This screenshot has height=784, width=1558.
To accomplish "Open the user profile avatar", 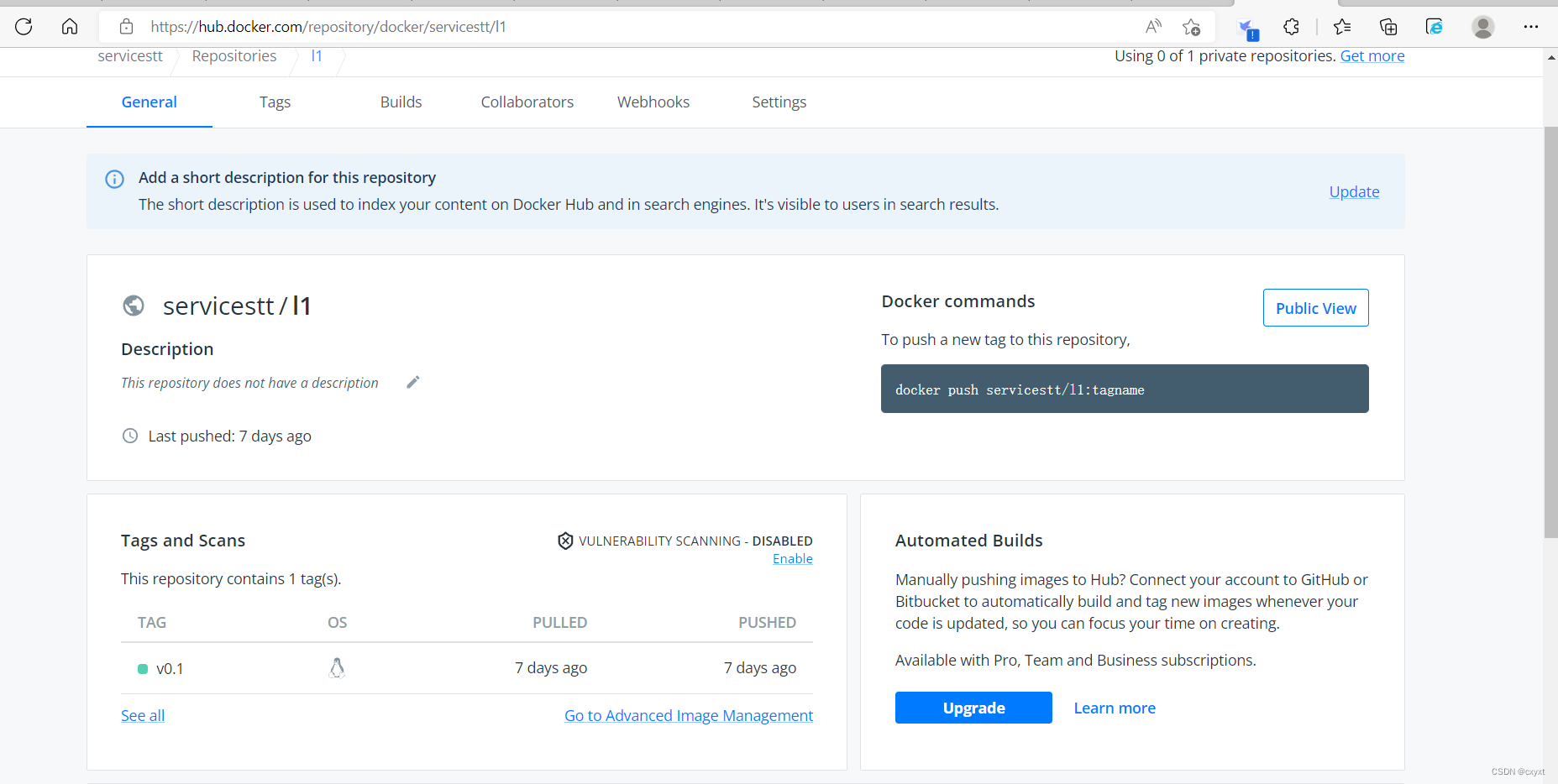I will pos(1483,27).
